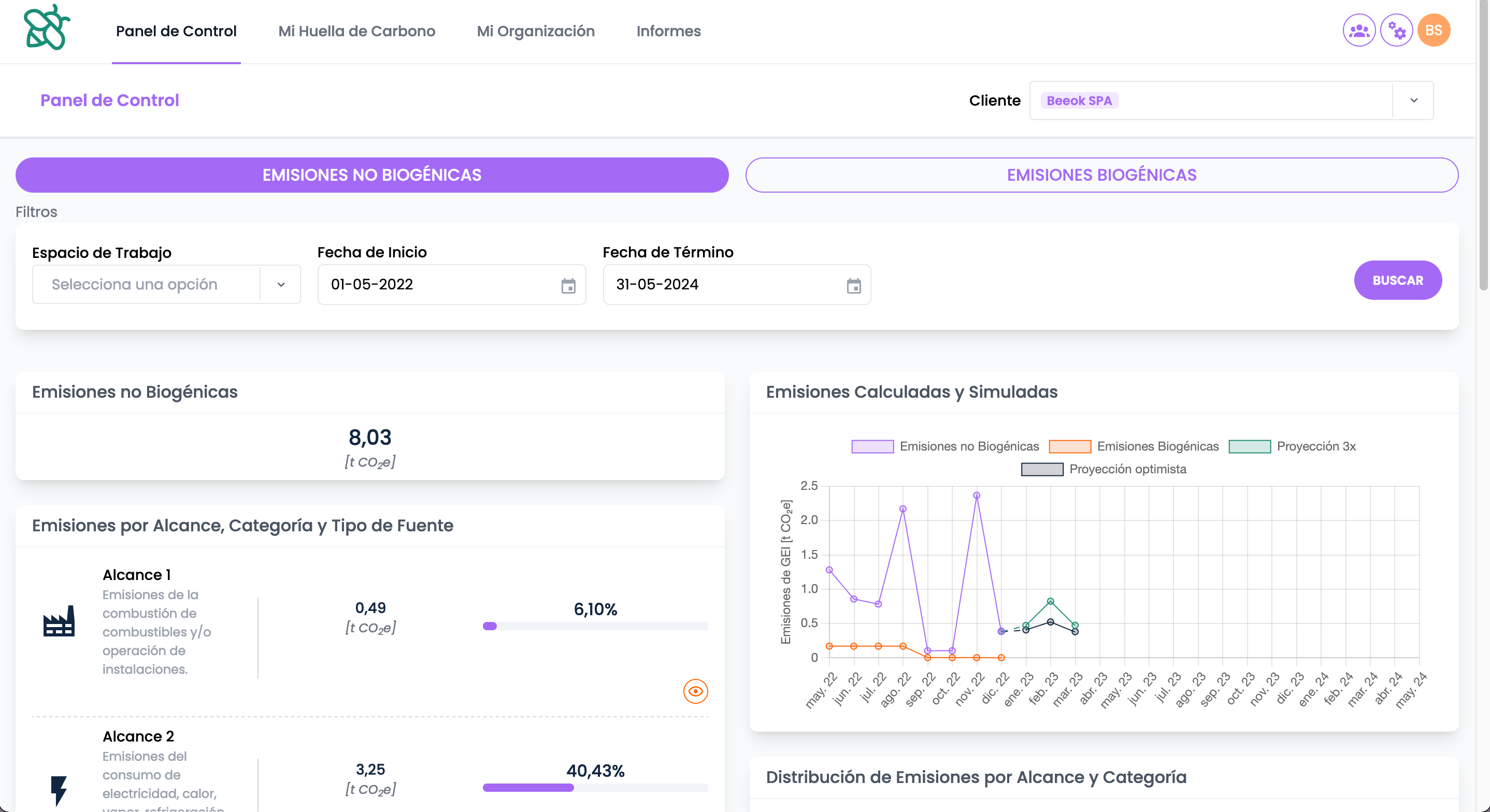Open the BS user avatar menu

point(1434,30)
